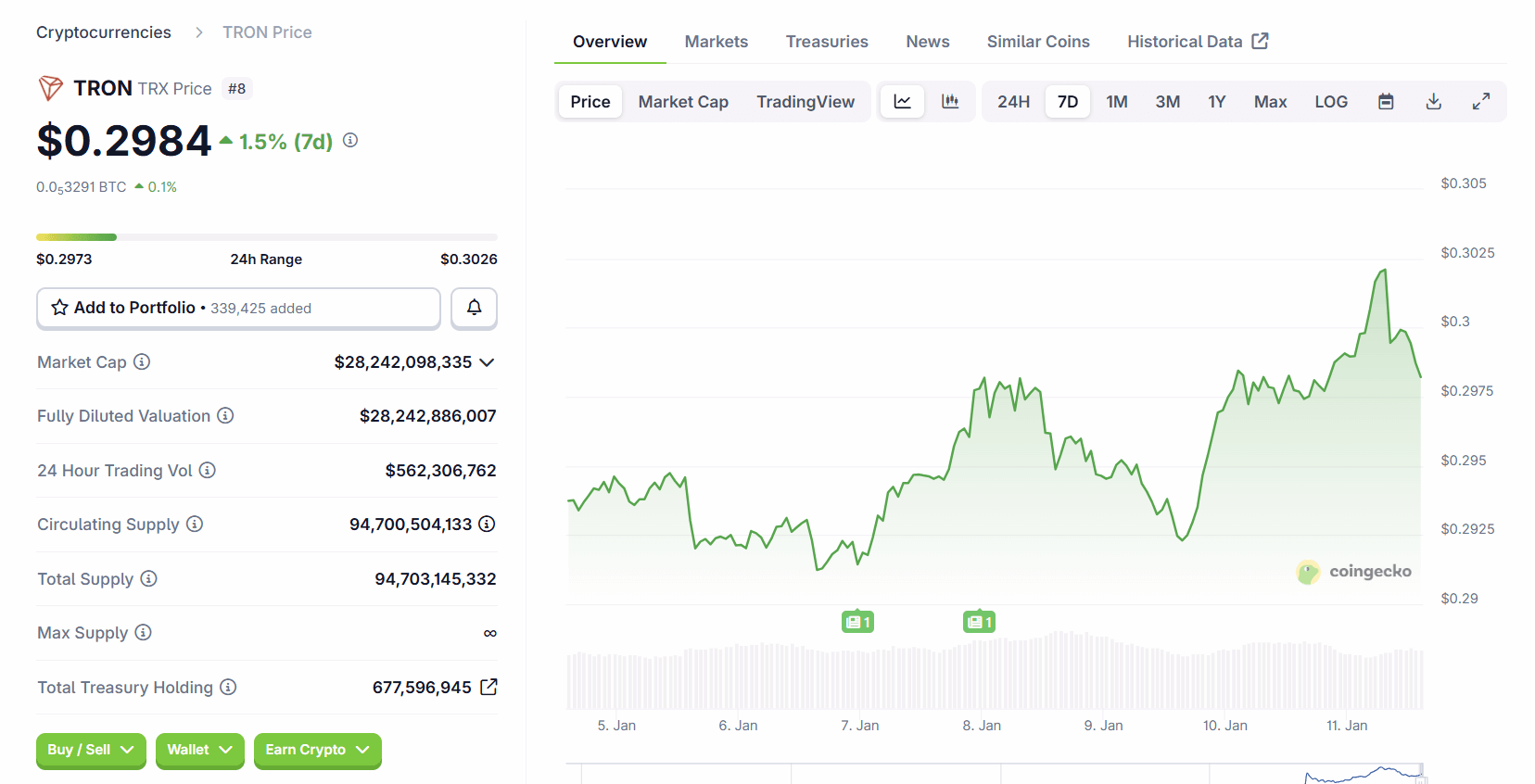Click the news marker near 7. Jan
Image resolution: width=1535 pixels, height=784 pixels.
[x=857, y=622]
